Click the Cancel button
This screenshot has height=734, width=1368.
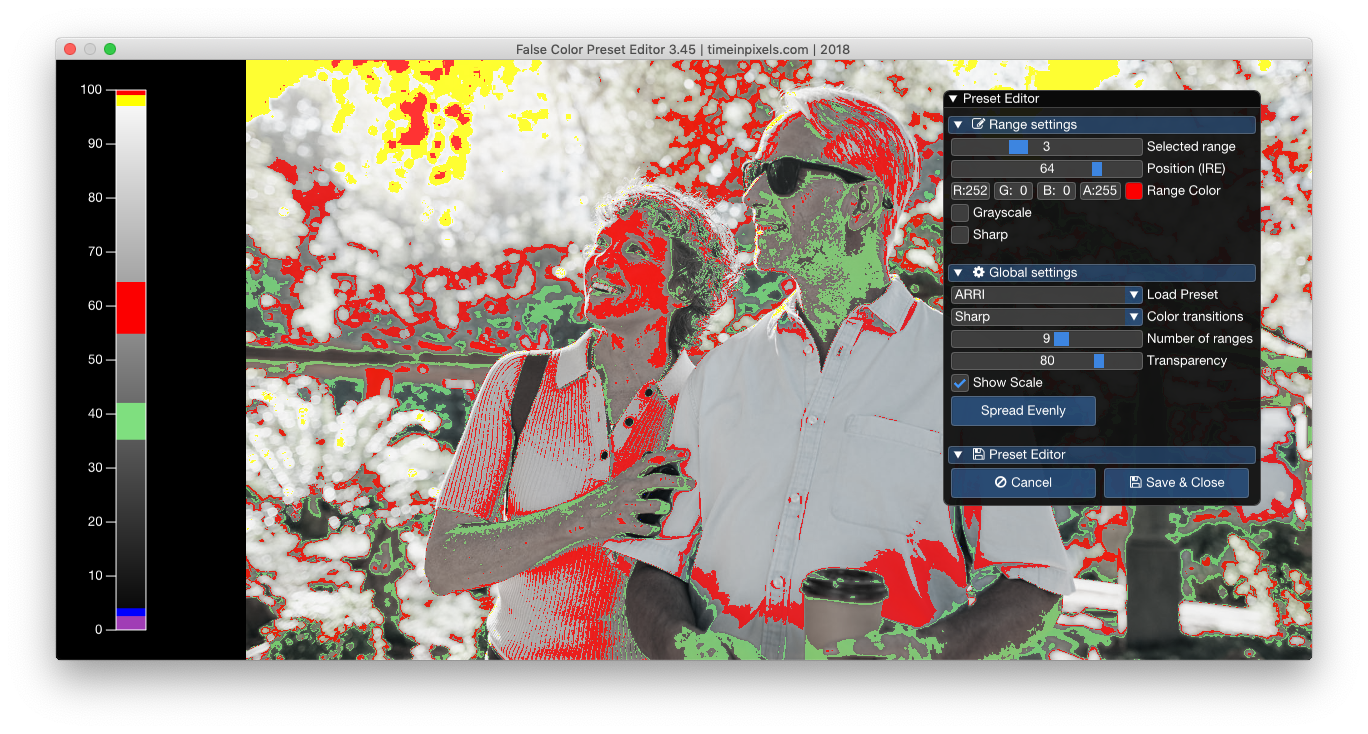click(1023, 483)
